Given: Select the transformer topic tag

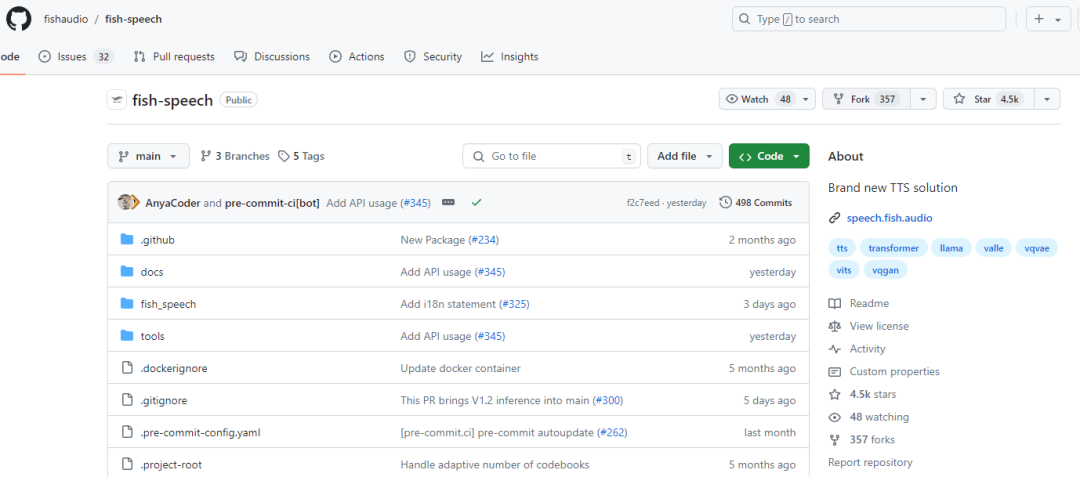Looking at the screenshot, I should (893, 248).
